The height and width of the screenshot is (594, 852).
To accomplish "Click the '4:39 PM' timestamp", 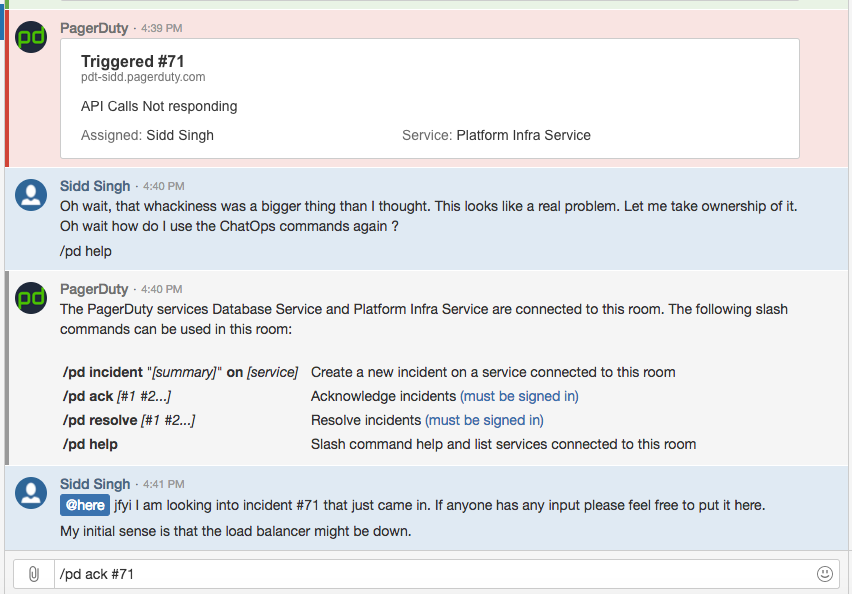I will [161, 28].
